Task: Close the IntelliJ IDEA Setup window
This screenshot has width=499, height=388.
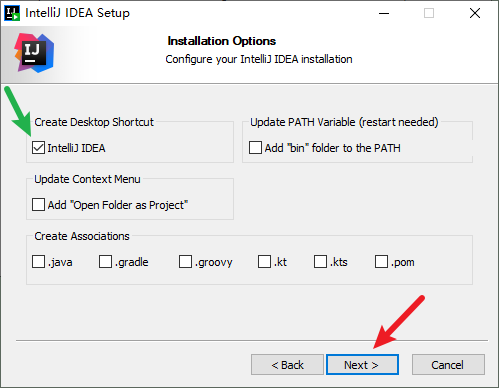Action: point(475,13)
